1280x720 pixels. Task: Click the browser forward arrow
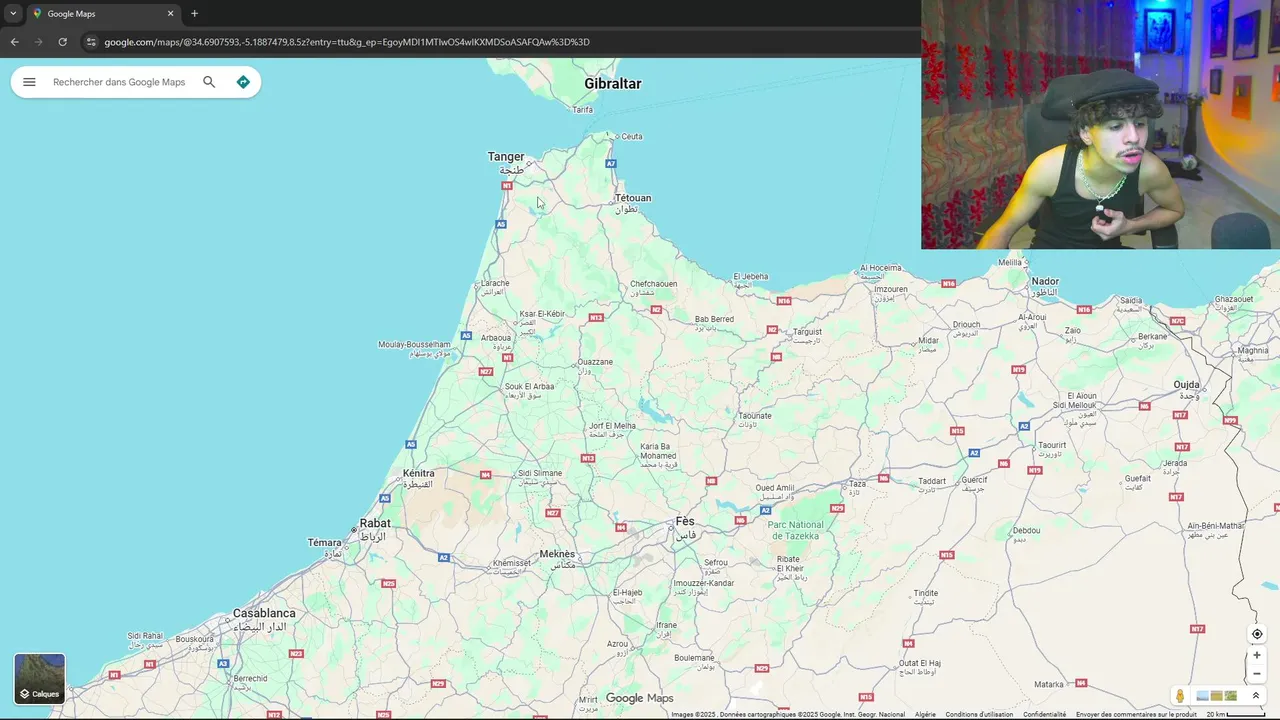[39, 42]
